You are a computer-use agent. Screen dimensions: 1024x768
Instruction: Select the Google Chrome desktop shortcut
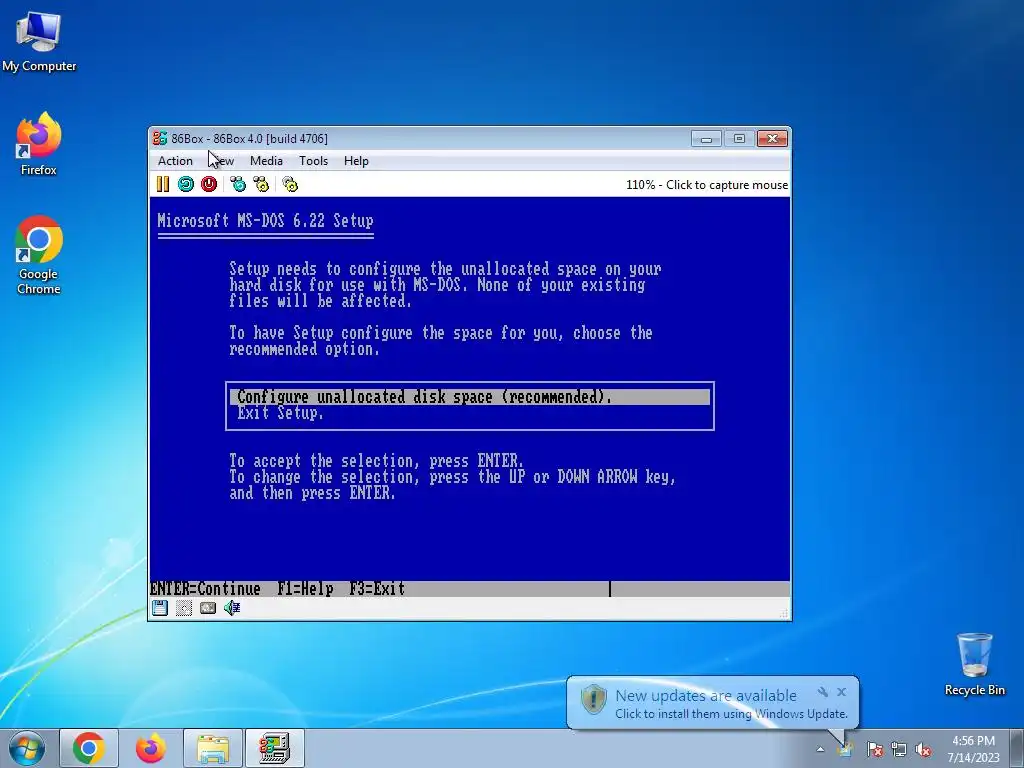click(x=39, y=255)
